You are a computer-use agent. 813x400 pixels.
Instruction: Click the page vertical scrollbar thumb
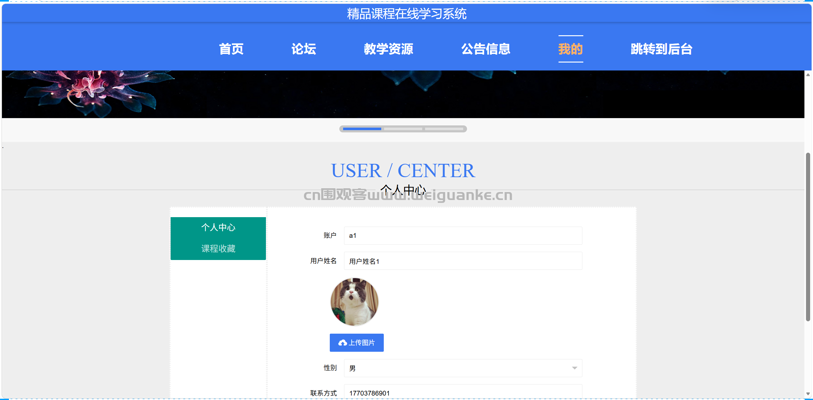click(808, 237)
